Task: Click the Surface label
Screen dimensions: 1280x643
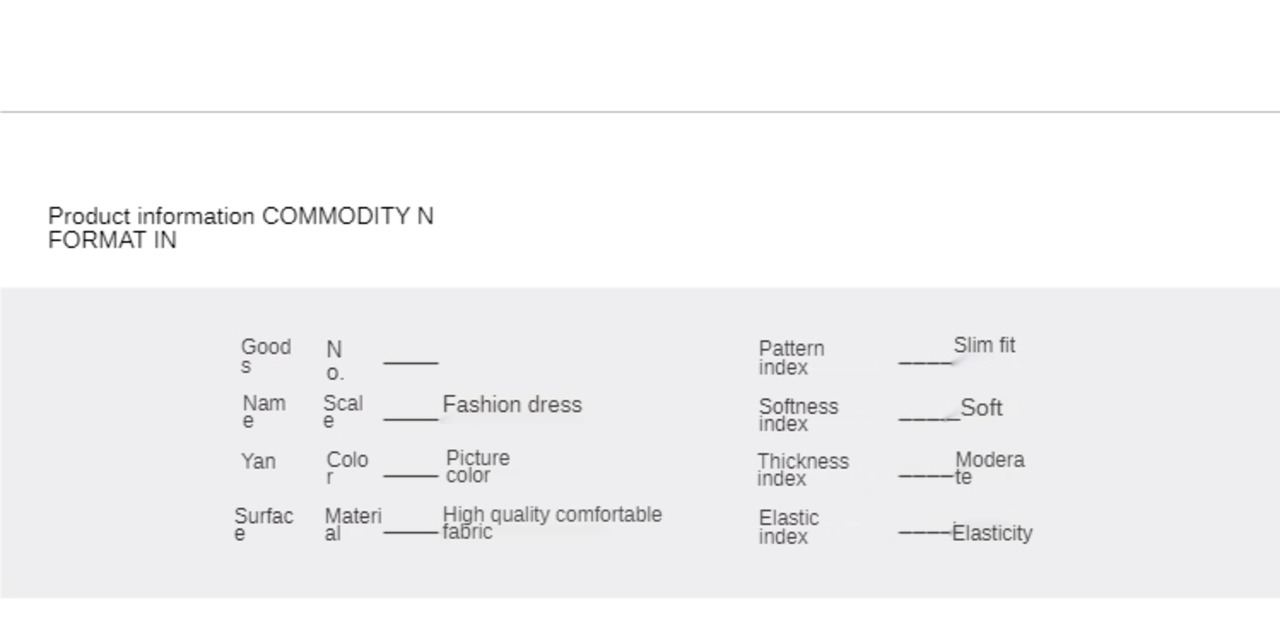Action: pos(263,524)
